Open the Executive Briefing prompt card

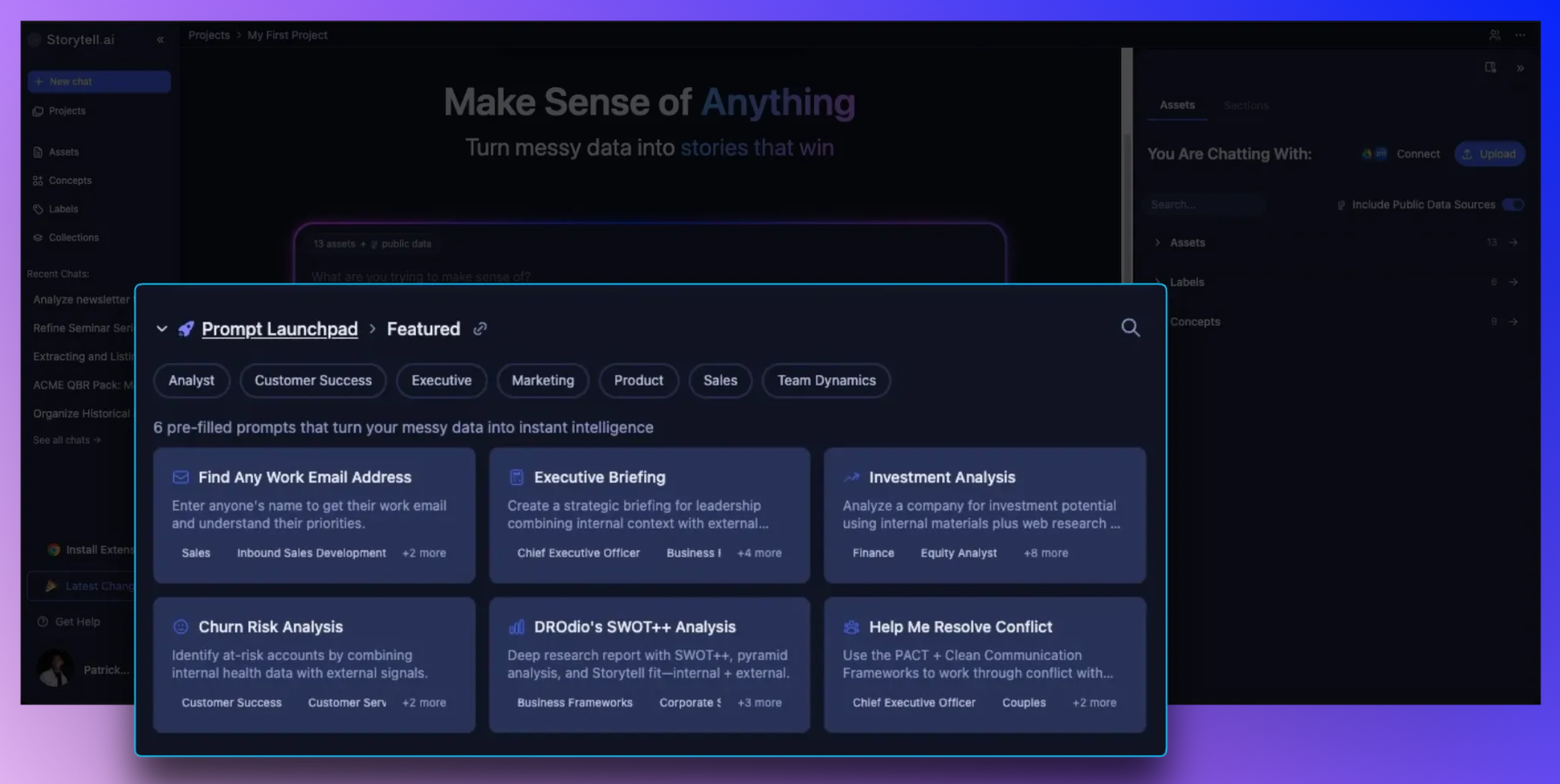click(x=649, y=515)
